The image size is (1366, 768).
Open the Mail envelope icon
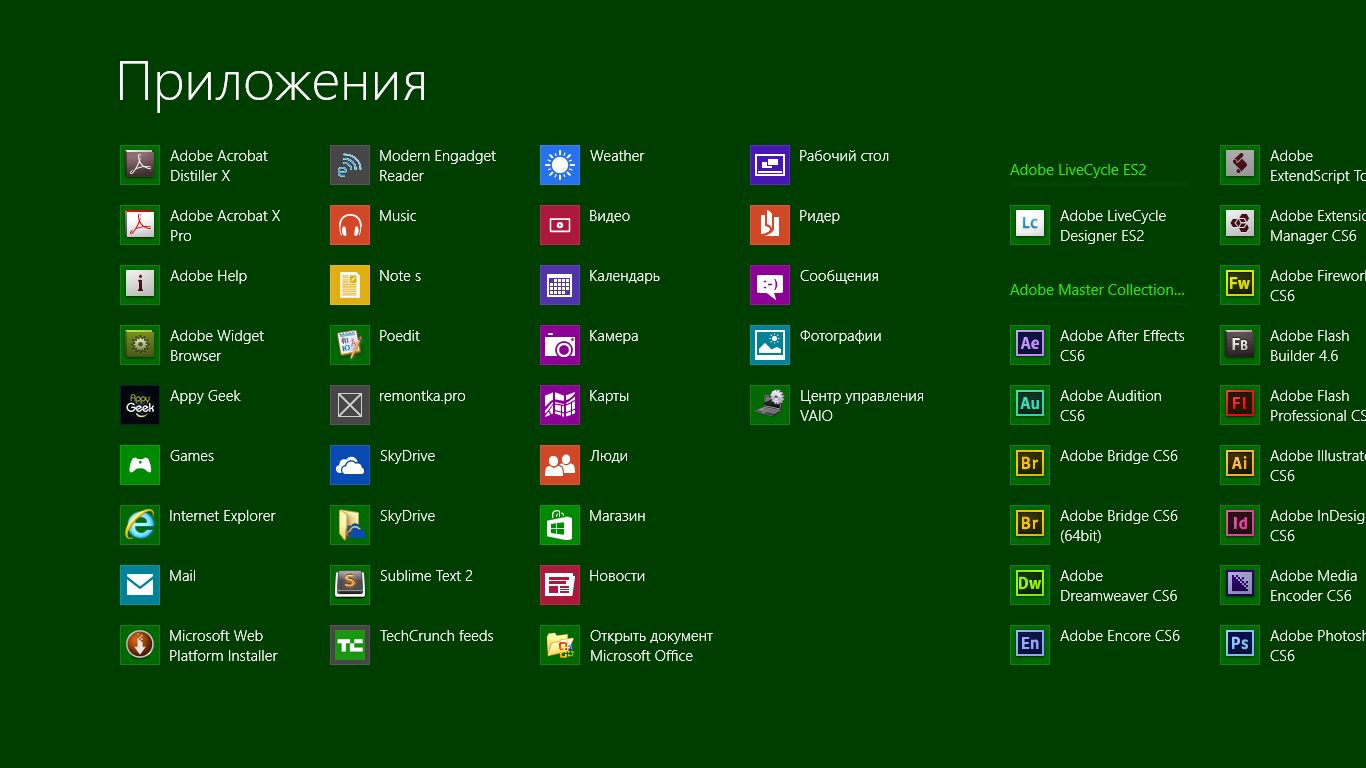(x=140, y=585)
